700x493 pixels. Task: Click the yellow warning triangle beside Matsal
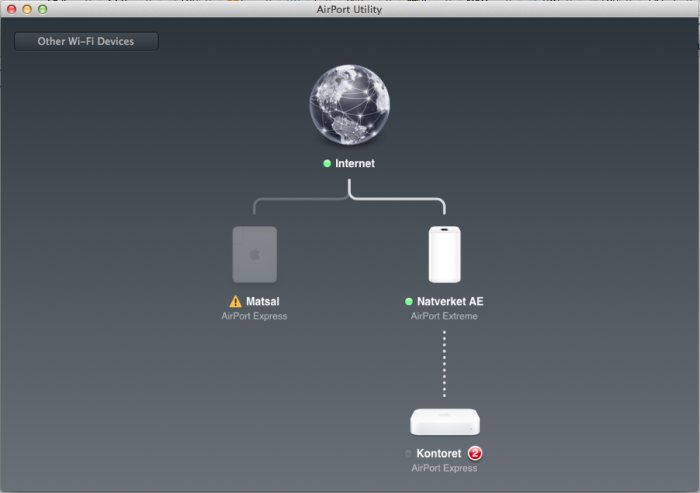pyautogui.click(x=235, y=302)
